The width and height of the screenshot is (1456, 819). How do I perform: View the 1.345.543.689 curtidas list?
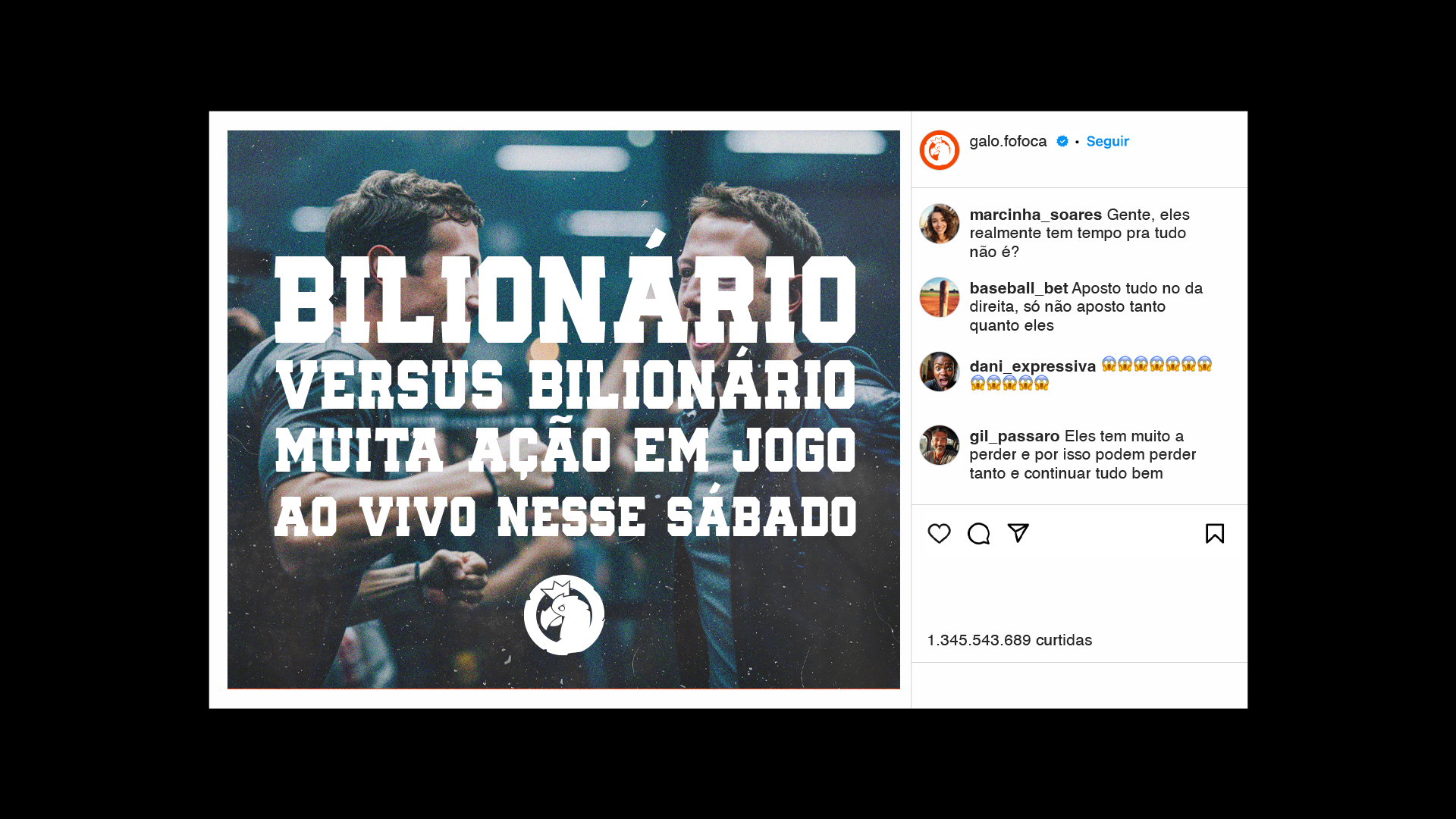click(x=1009, y=640)
